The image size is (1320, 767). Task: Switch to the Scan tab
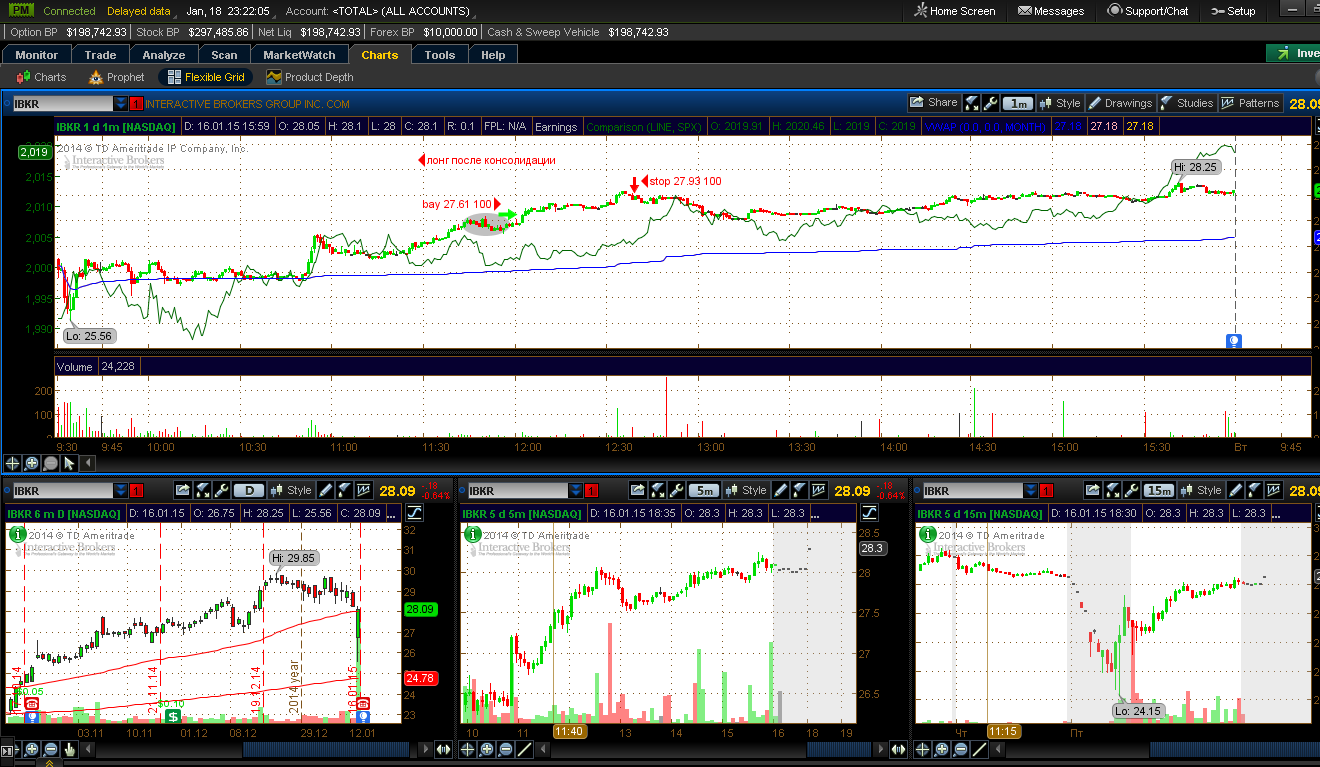tap(224, 55)
